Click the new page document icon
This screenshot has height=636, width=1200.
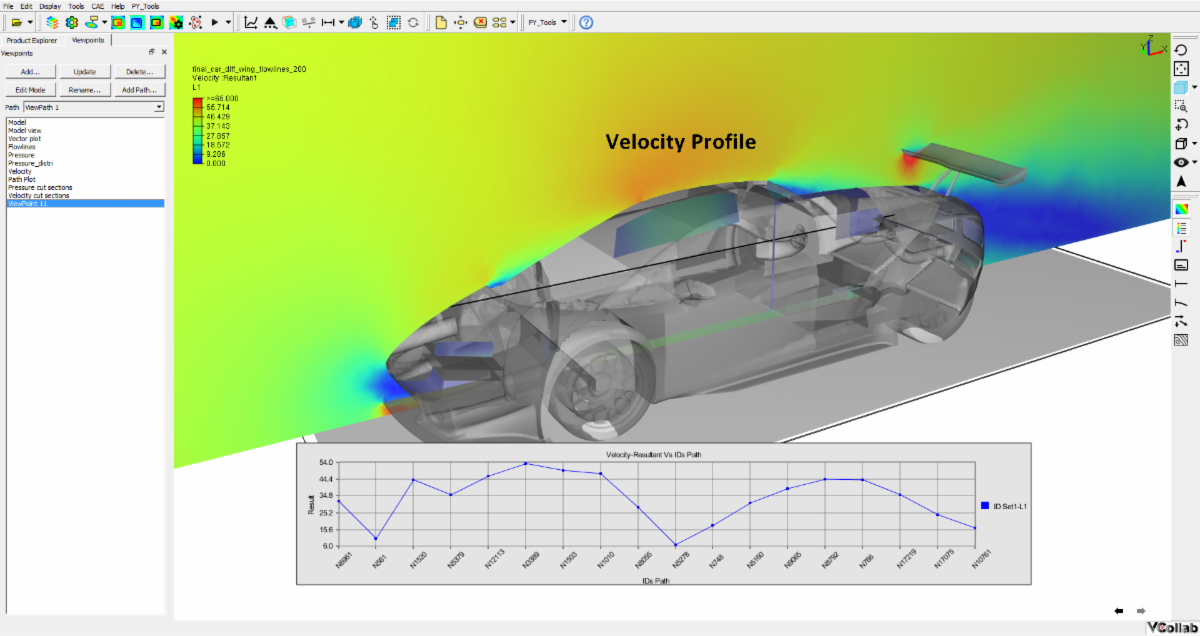click(440, 22)
